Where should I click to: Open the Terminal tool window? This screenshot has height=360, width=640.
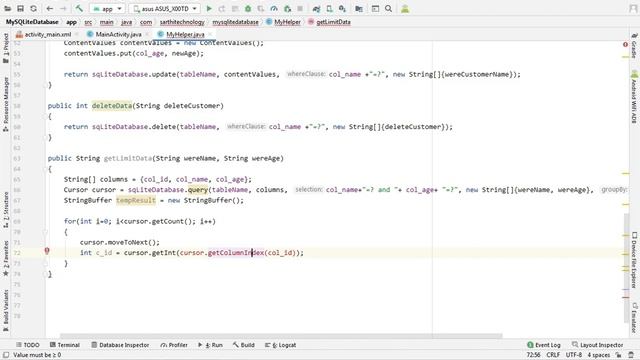pyautogui.click(x=64, y=345)
